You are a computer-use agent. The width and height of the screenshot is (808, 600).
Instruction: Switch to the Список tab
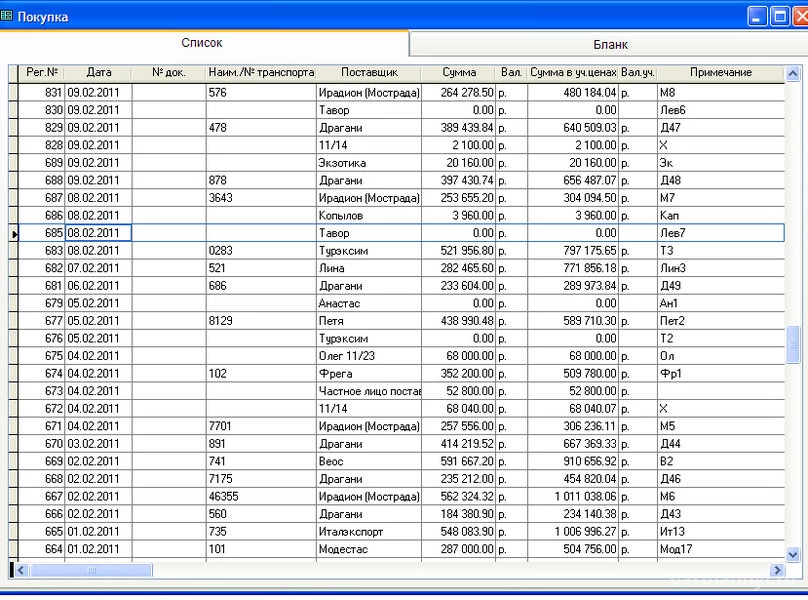point(202,43)
